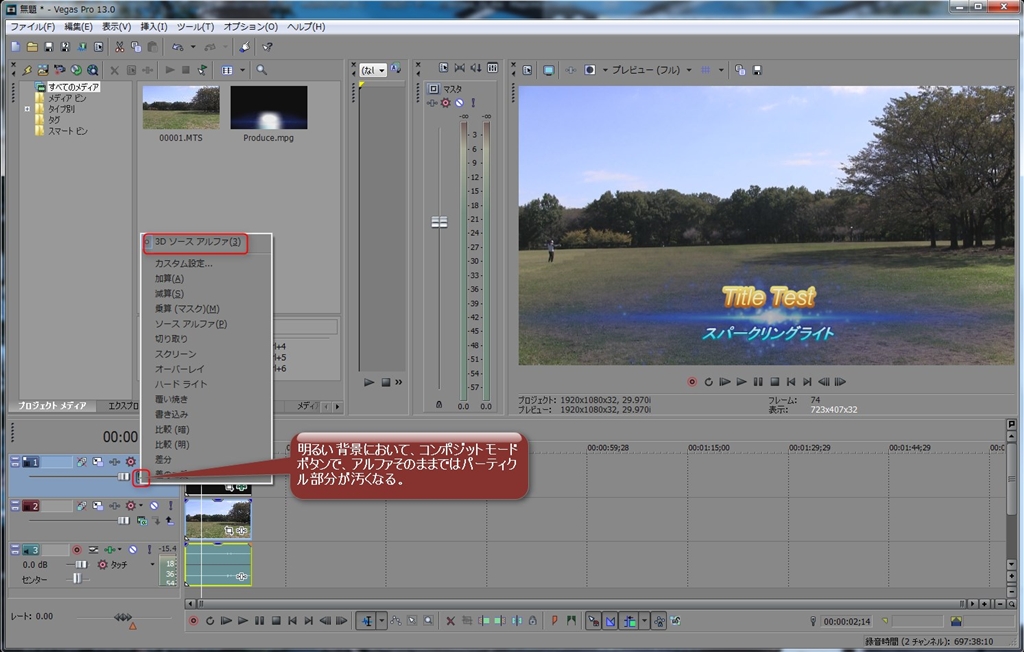Toggle Mute on track 2
The width and height of the screenshot is (1024, 652).
pyautogui.click(x=153, y=506)
